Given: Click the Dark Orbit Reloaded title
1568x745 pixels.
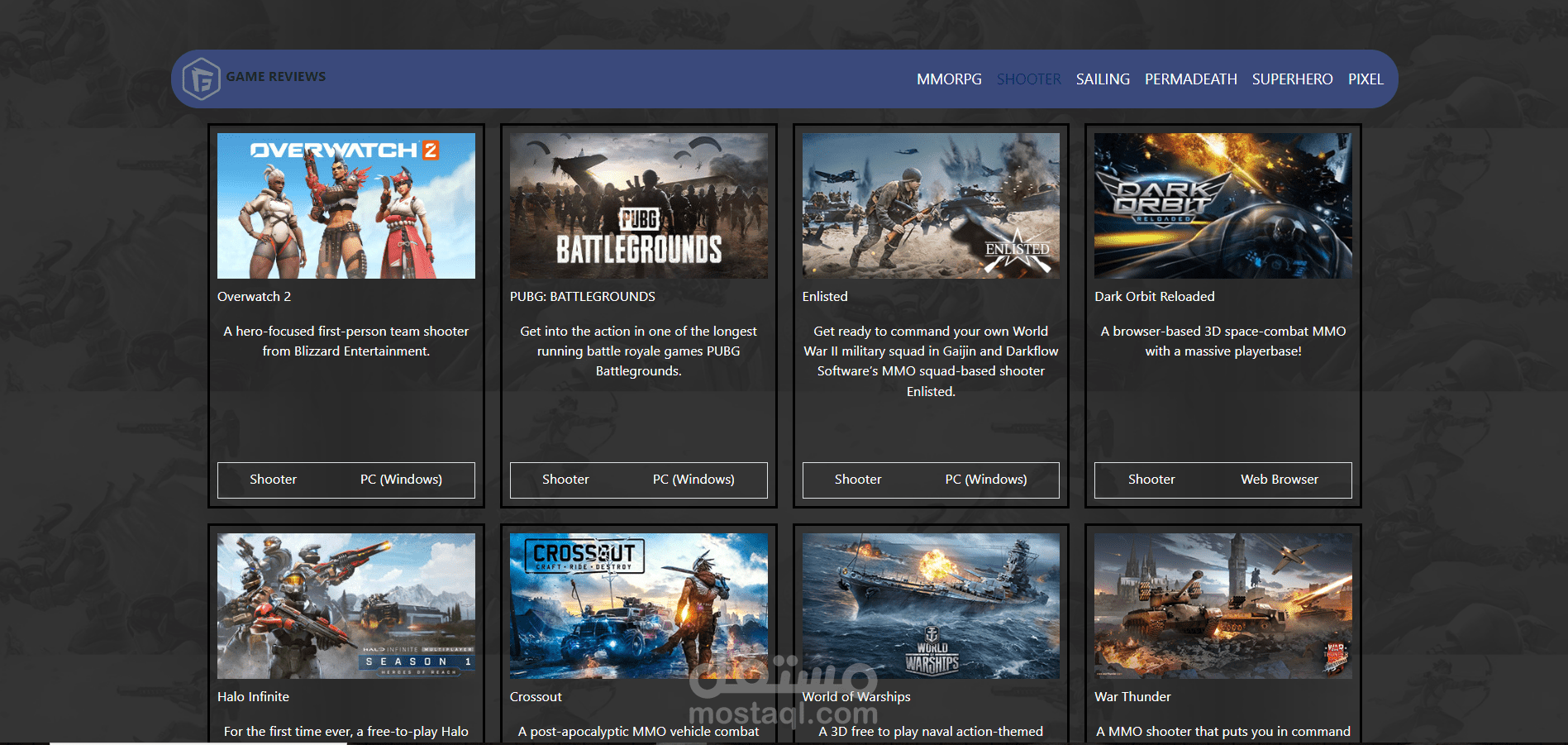Looking at the screenshot, I should 1155,297.
